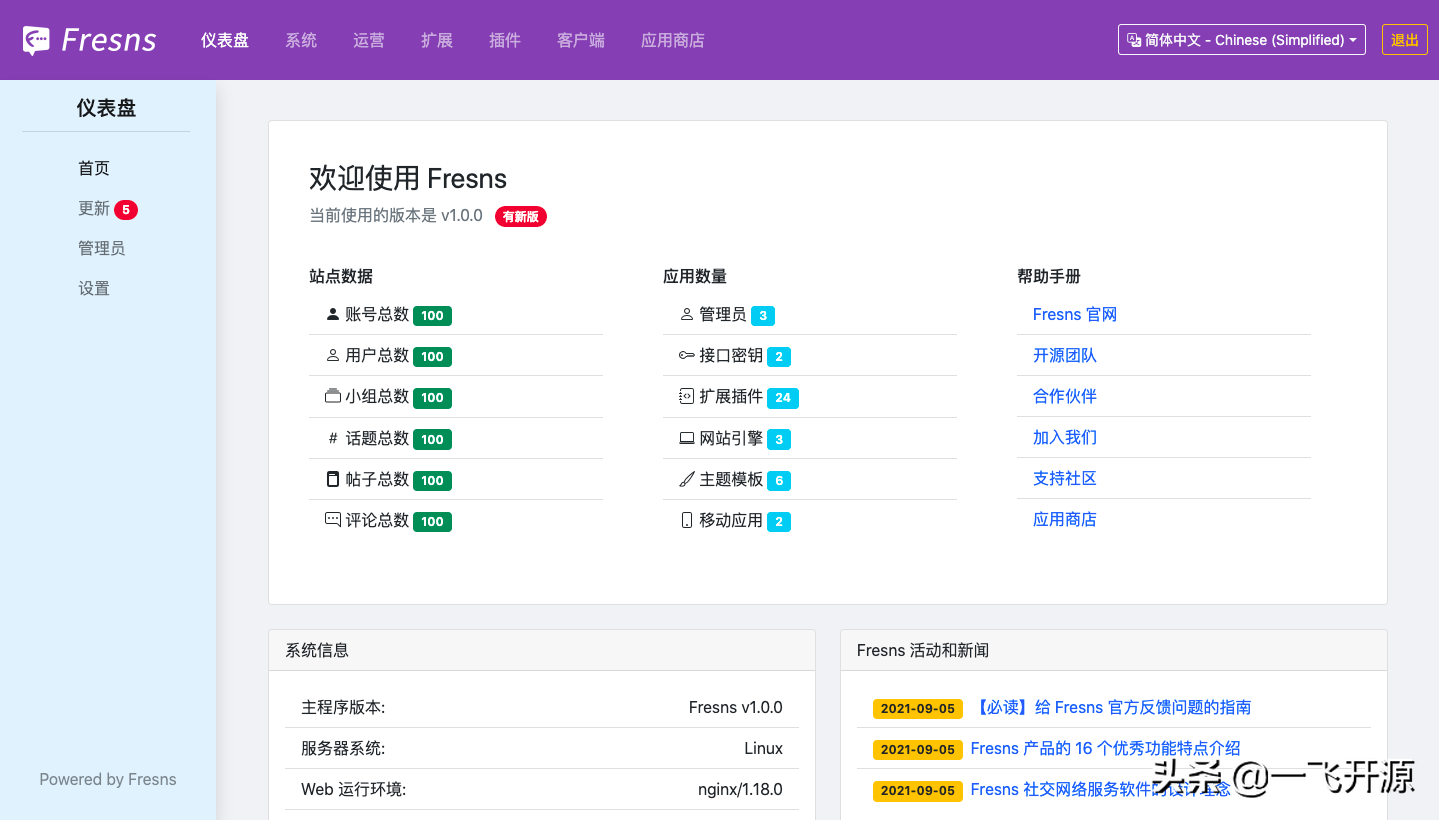Click the 用户总数 outline person icon

333,355
